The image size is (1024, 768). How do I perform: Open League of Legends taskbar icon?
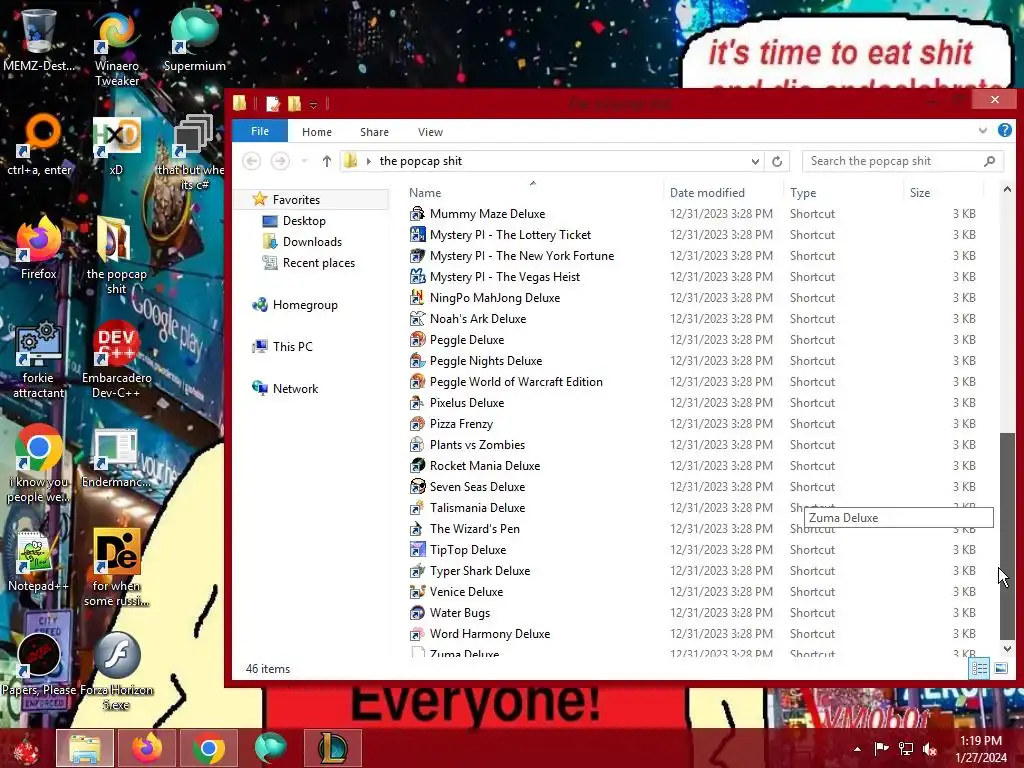332,748
